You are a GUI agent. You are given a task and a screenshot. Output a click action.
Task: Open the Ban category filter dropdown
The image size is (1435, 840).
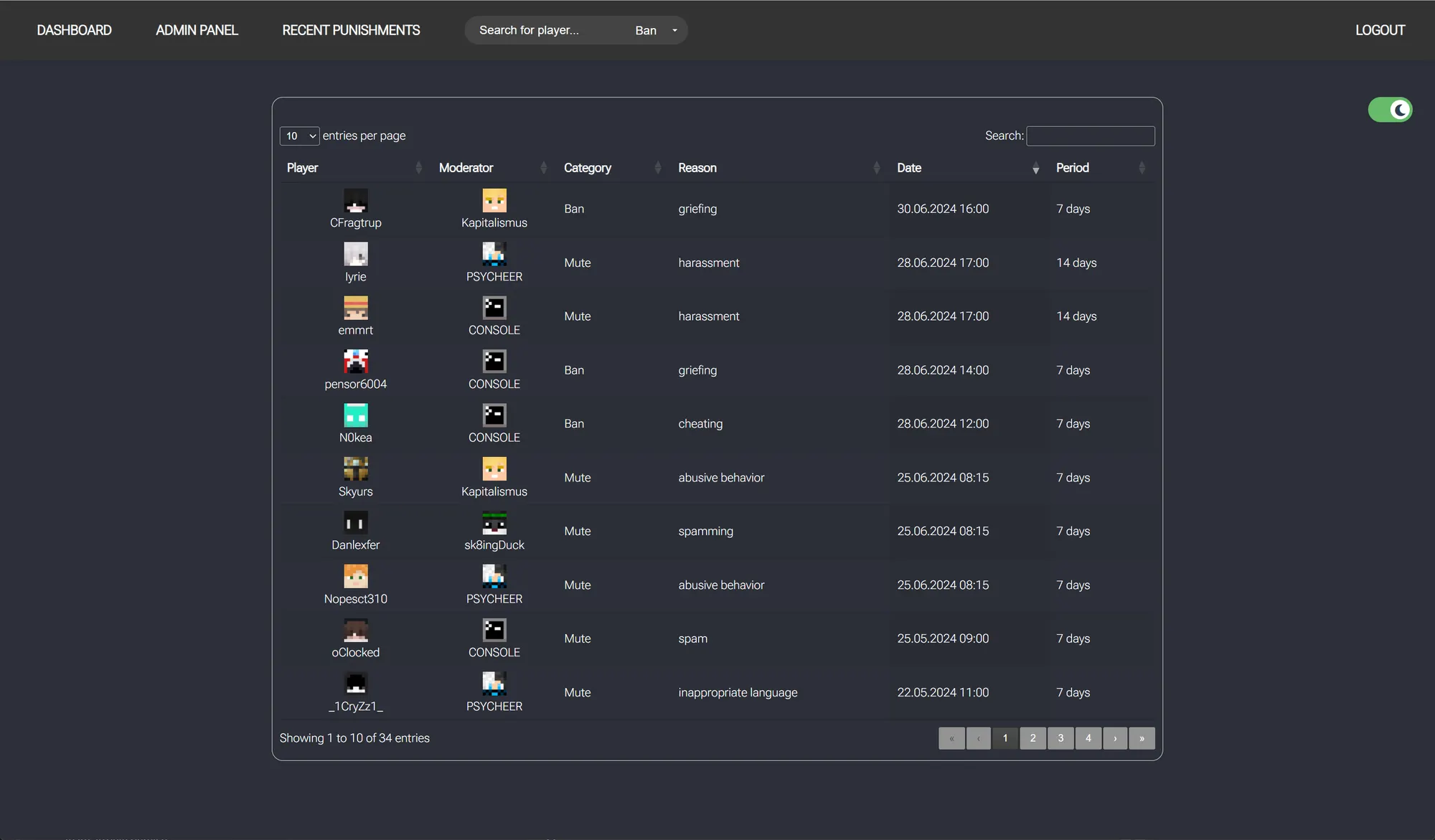[654, 30]
